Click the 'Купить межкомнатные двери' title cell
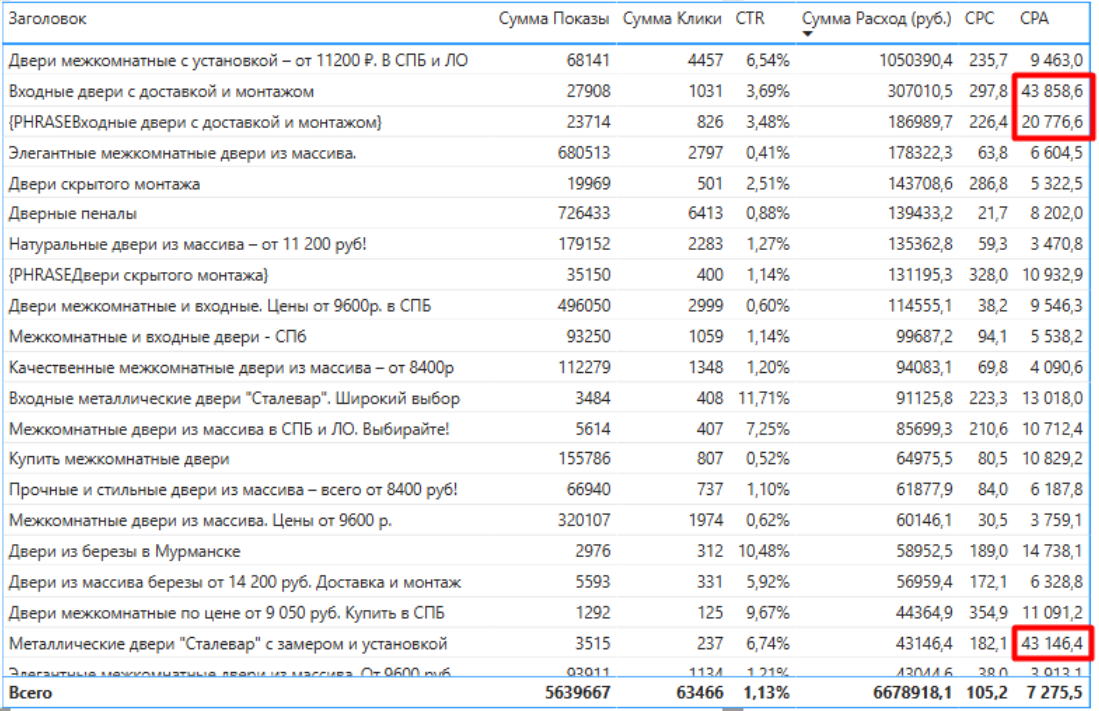 coord(119,459)
